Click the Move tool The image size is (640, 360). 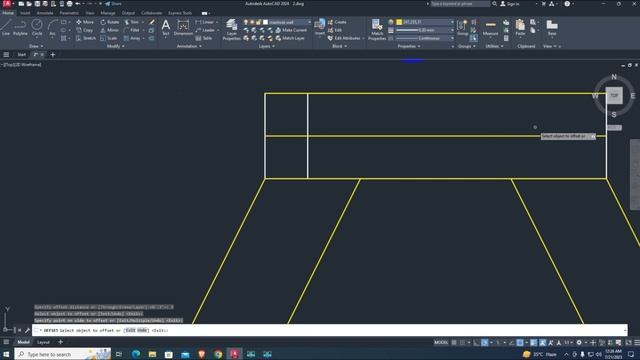coord(85,22)
